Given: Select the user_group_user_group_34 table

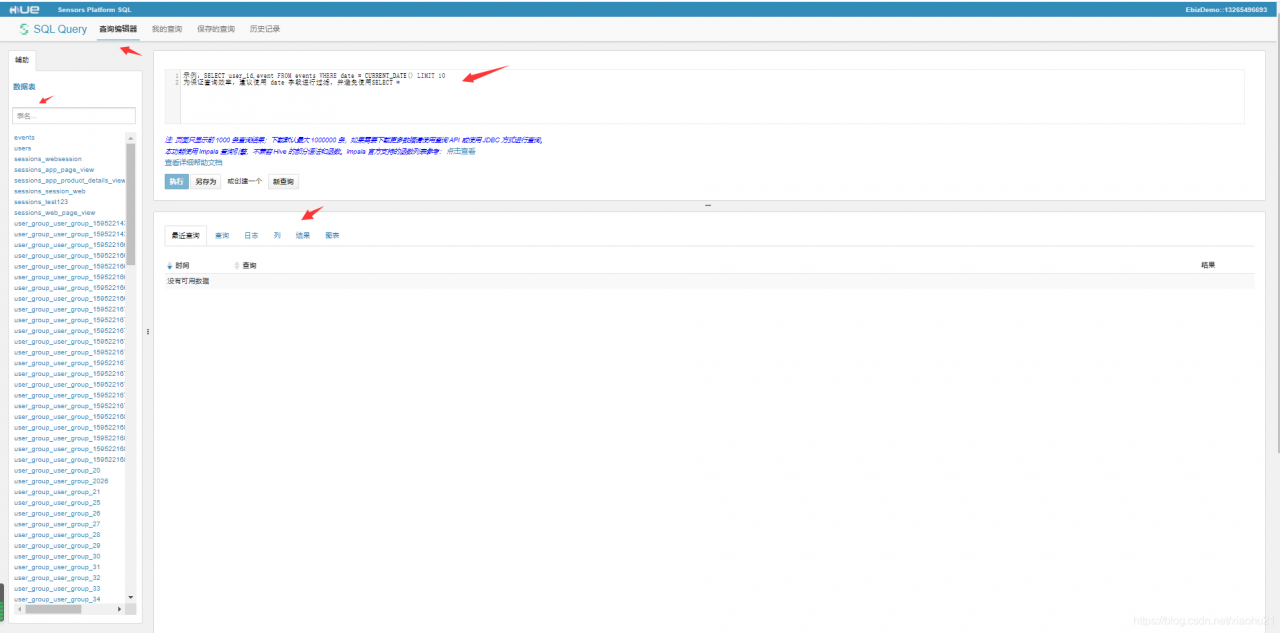Looking at the screenshot, I should coord(57,599).
